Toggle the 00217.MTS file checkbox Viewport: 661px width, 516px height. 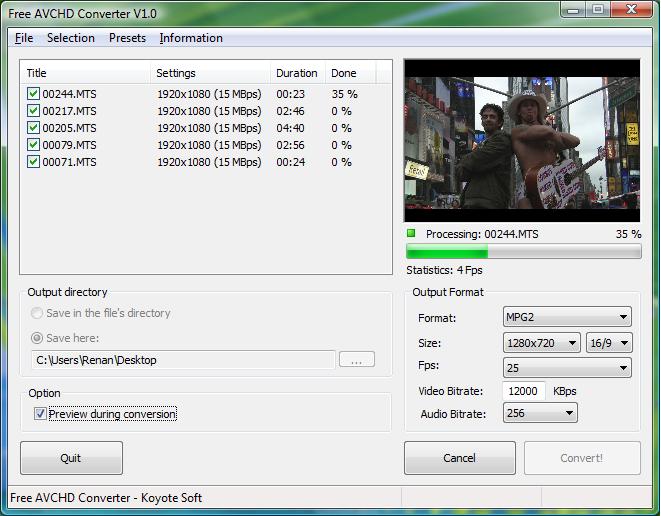pos(33,111)
